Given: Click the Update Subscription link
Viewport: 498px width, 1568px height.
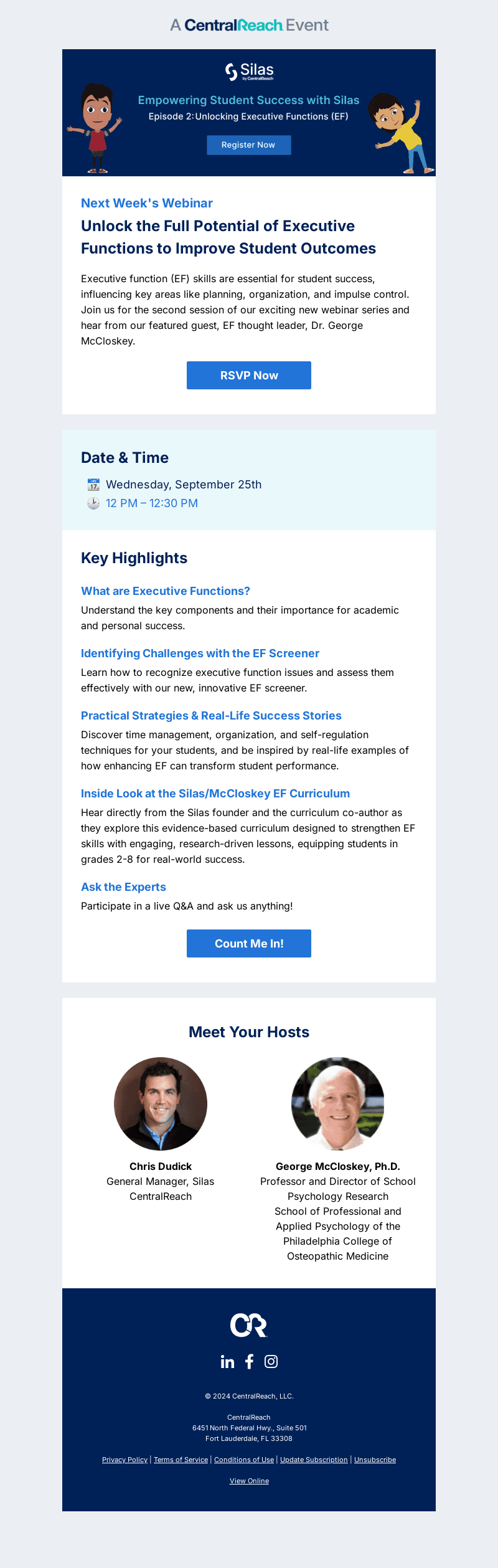Looking at the screenshot, I should [314, 1460].
